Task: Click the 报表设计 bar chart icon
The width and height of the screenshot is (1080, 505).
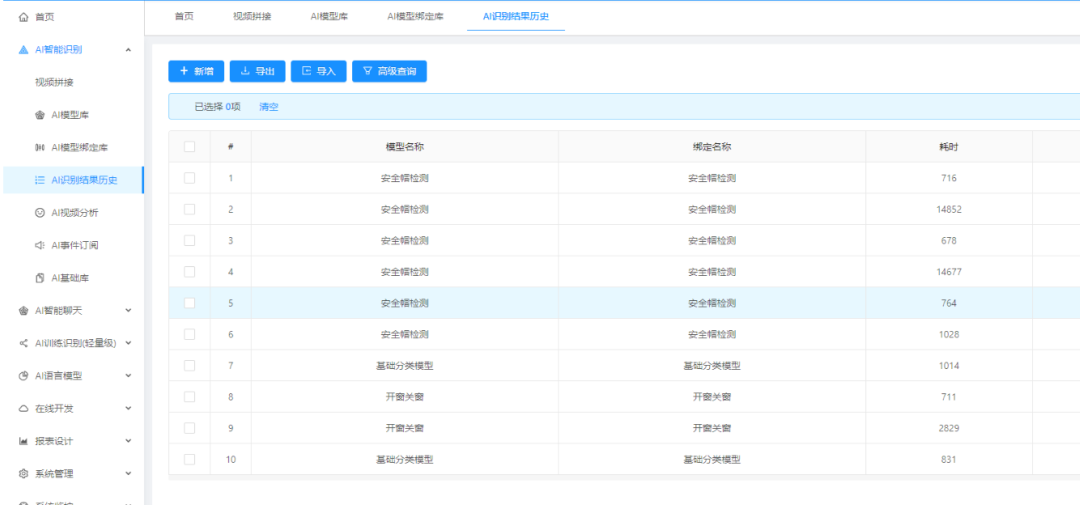Action: (x=24, y=441)
